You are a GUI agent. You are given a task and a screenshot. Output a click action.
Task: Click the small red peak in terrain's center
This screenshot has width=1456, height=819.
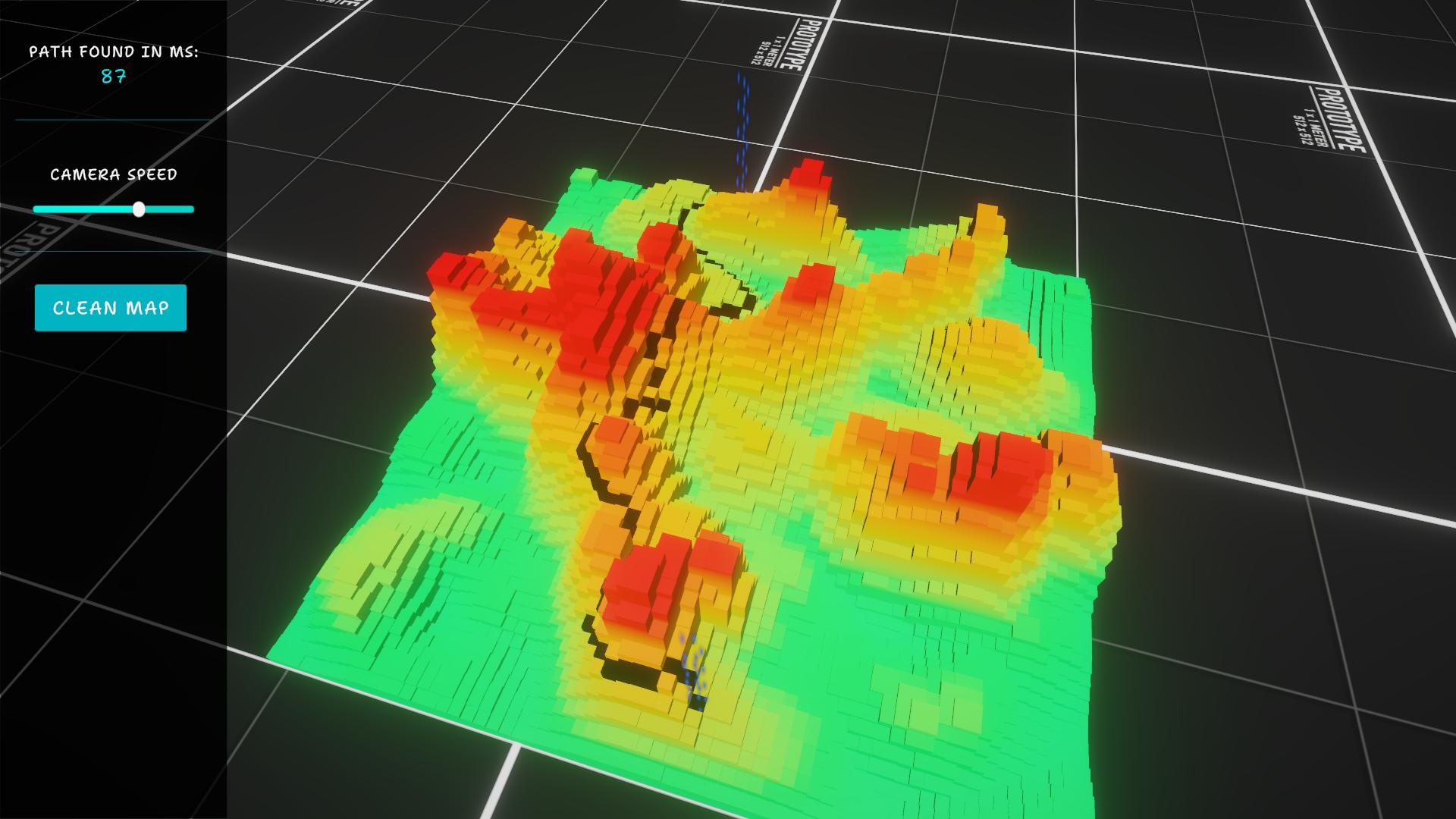(813, 282)
